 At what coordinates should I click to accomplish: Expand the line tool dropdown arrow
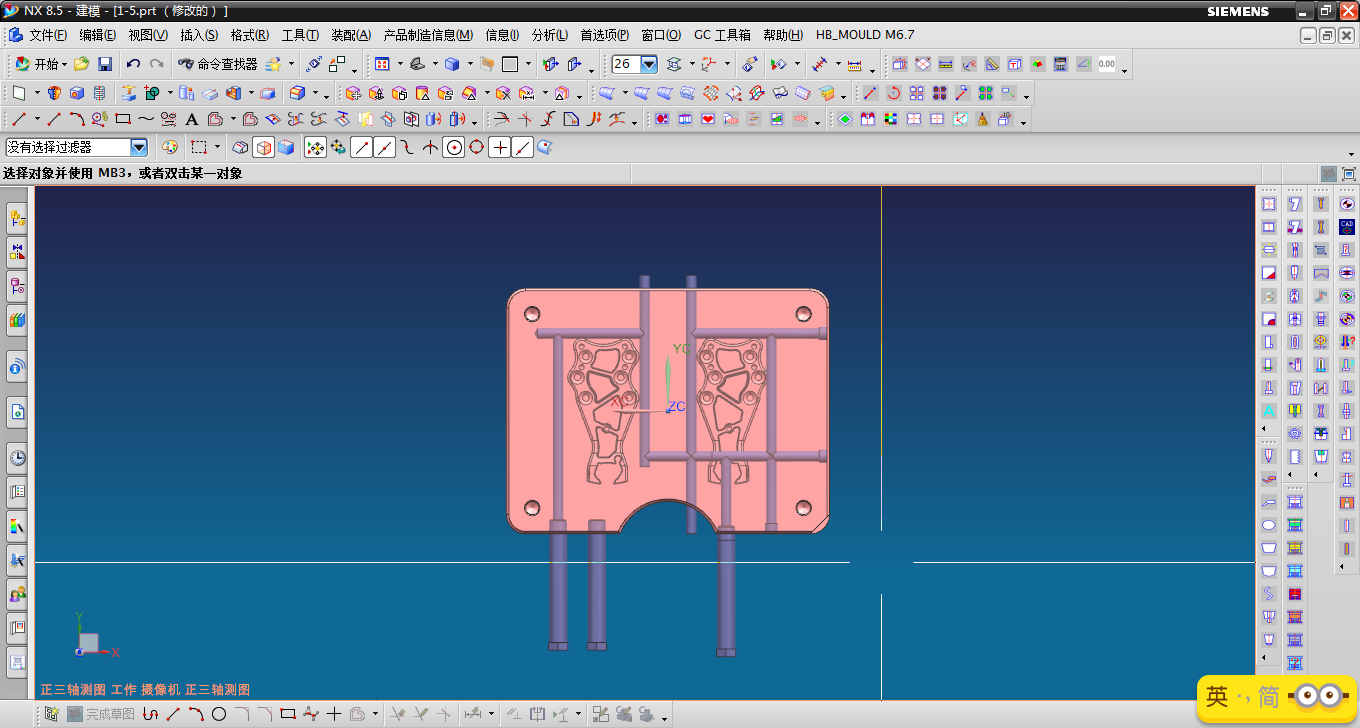[35, 119]
